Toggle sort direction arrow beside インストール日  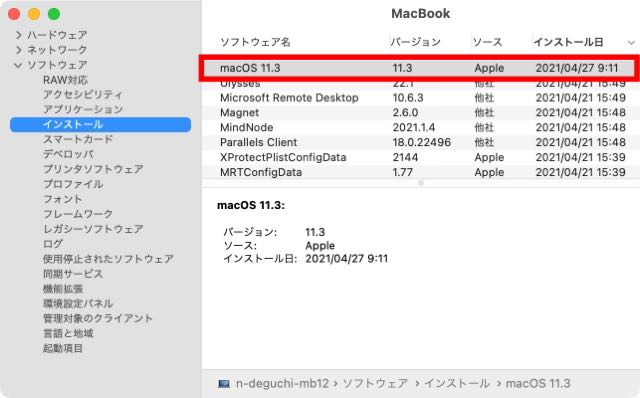(x=631, y=42)
